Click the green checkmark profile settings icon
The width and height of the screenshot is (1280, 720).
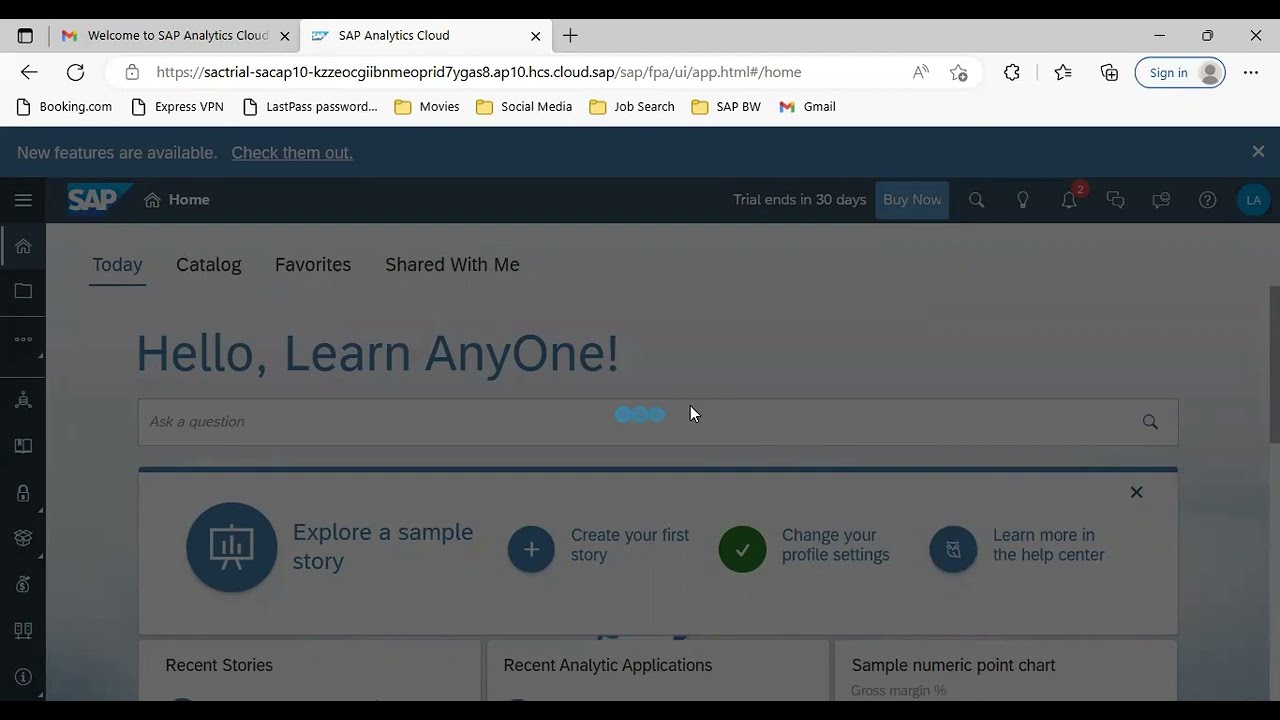(742, 550)
